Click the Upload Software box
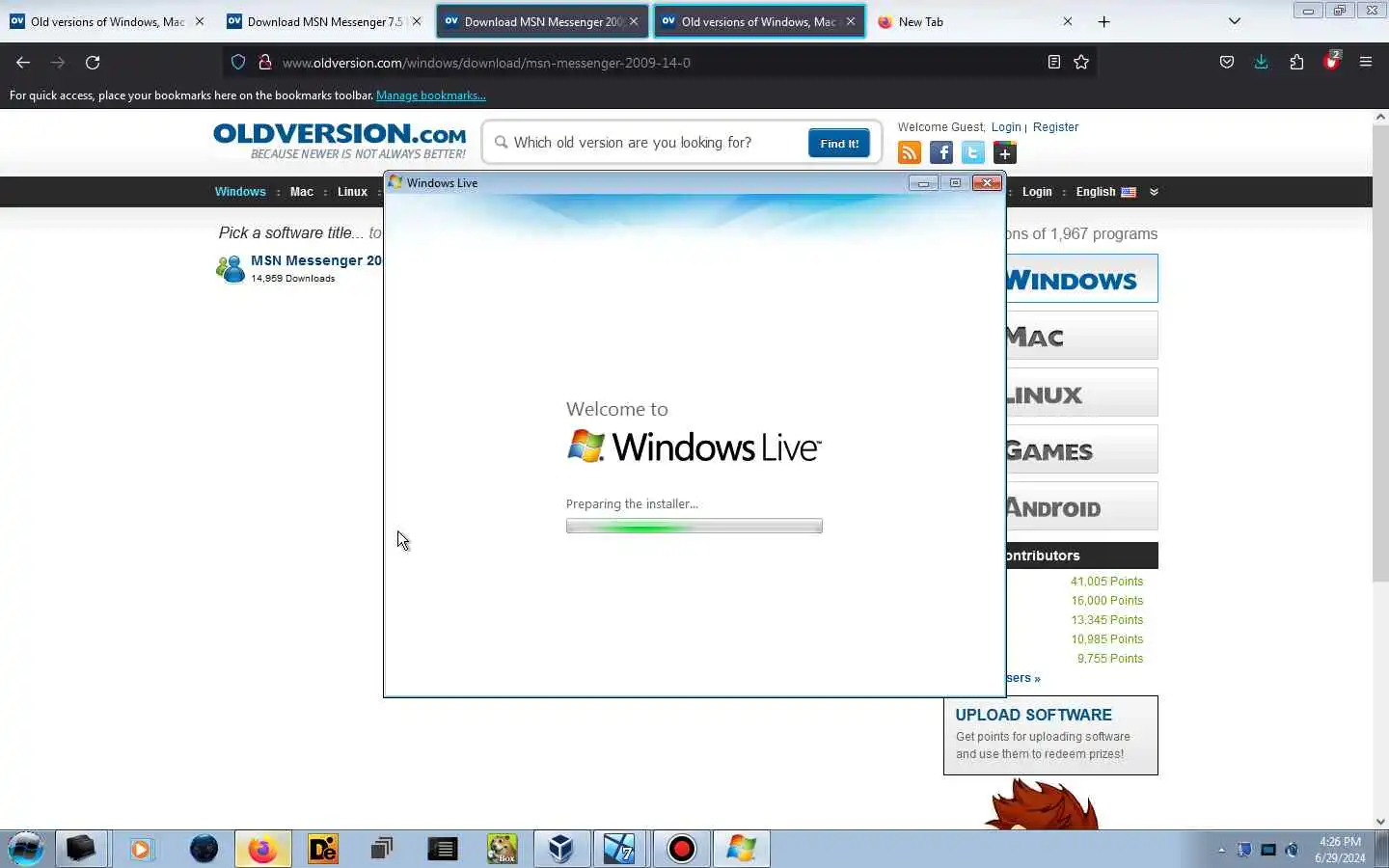This screenshot has width=1389, height=868. (x=1050, y=735)
